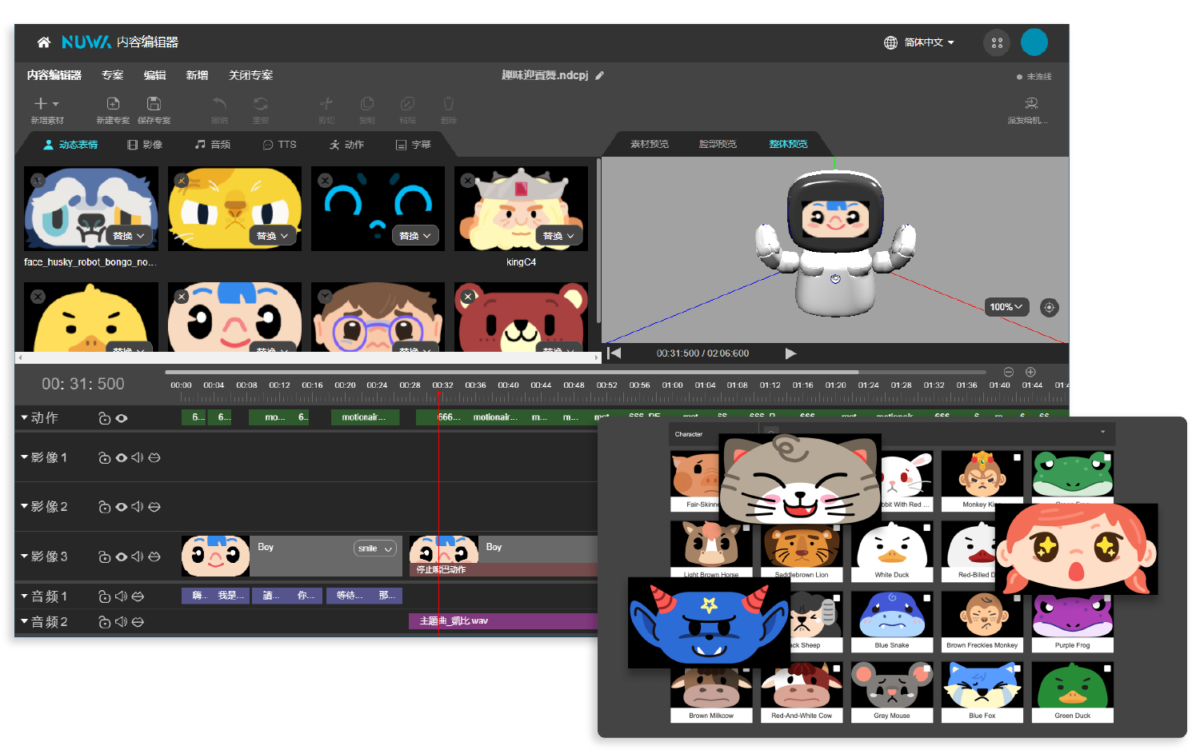Click the 保存专案 save project icon

click(154, 104)
